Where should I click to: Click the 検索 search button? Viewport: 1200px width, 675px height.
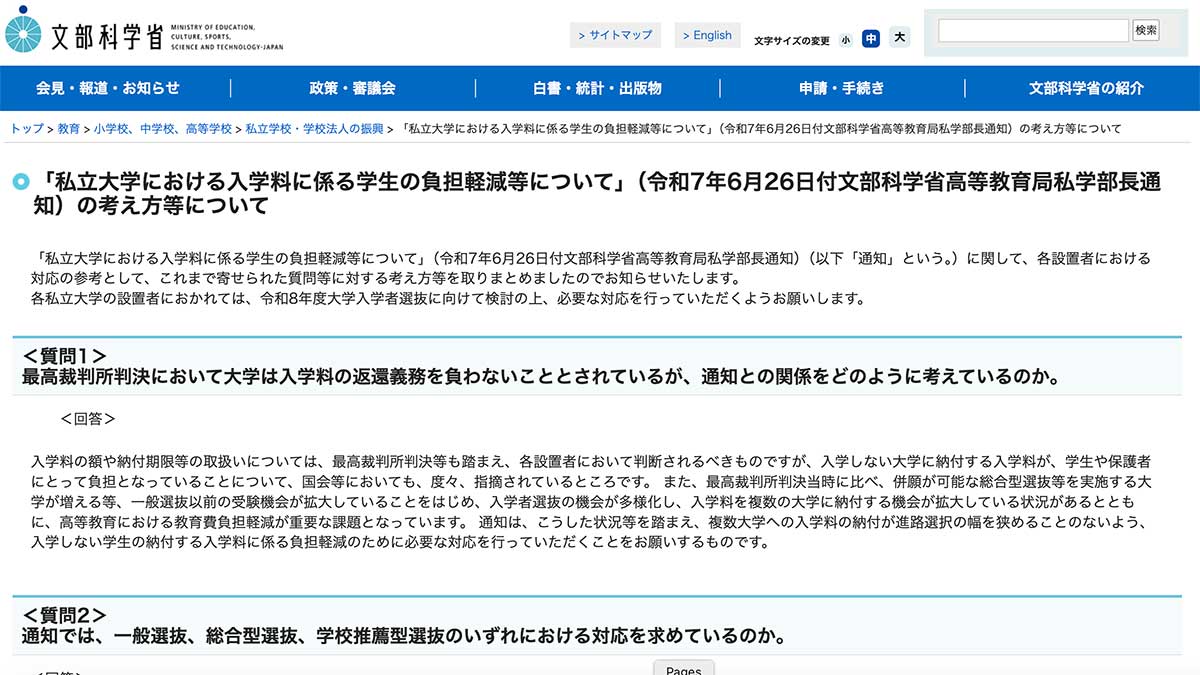point(1146,30)
